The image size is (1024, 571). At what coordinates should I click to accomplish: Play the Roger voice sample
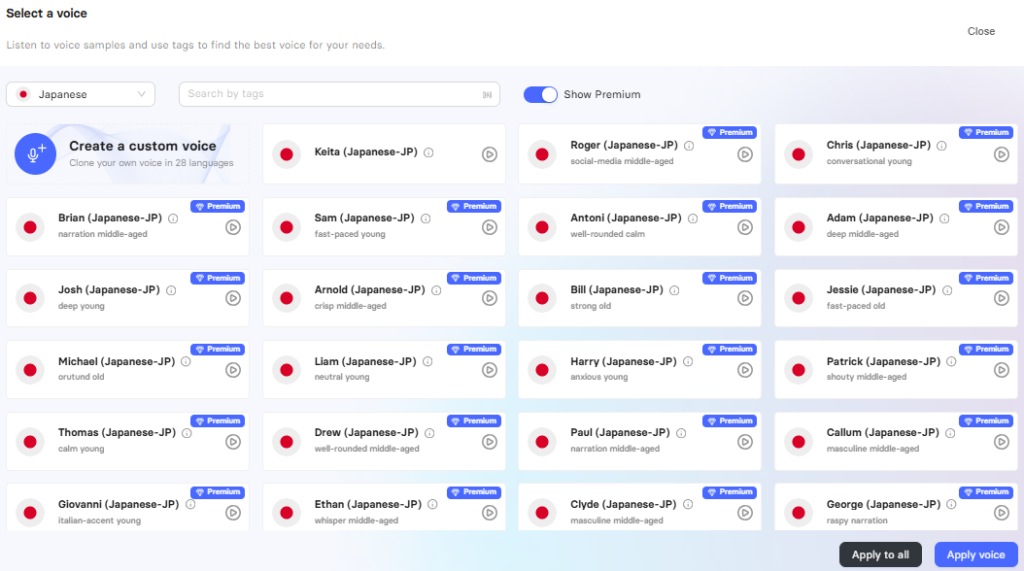(745, 154)
